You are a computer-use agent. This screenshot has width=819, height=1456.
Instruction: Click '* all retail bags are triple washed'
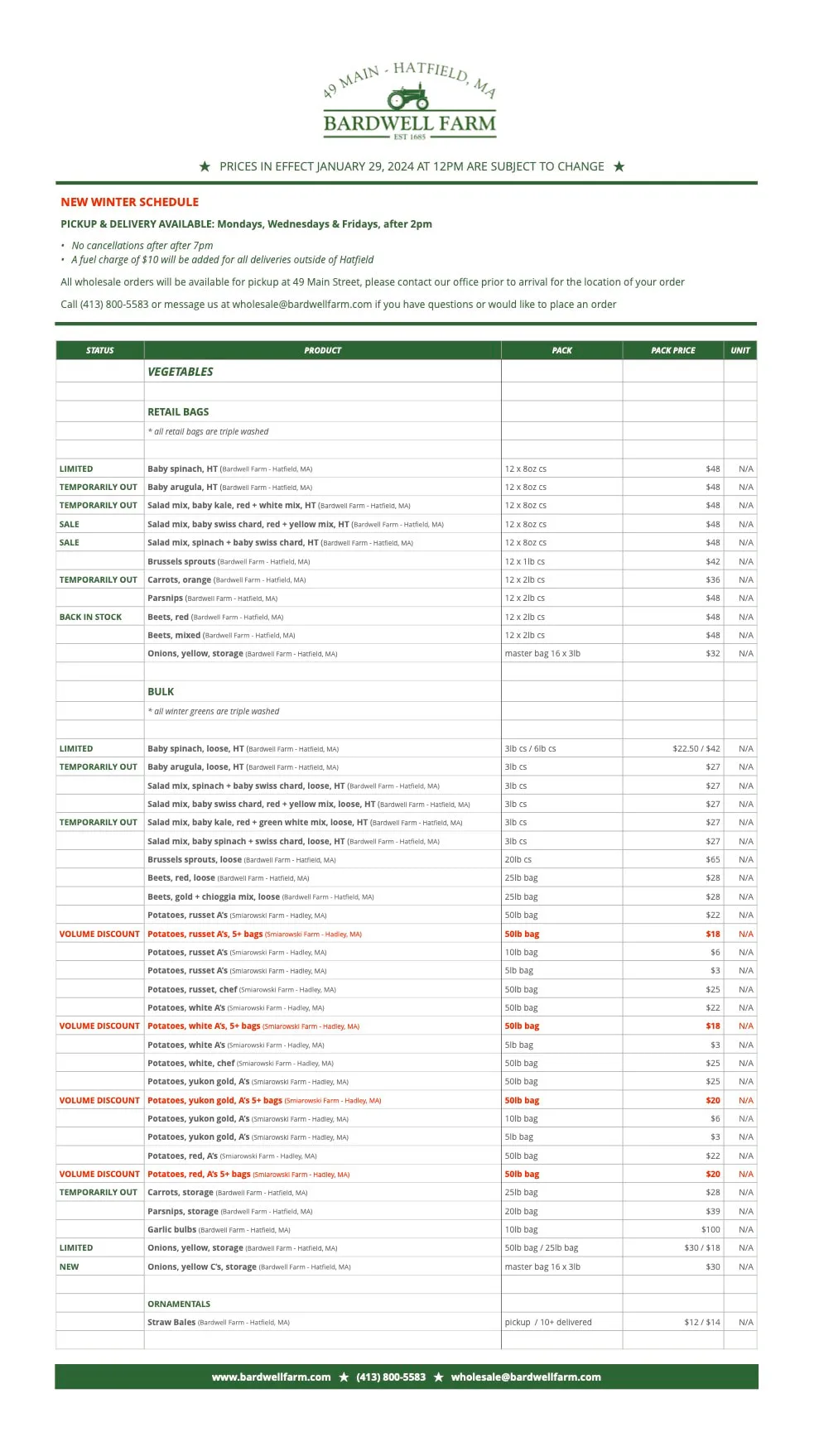208,431
